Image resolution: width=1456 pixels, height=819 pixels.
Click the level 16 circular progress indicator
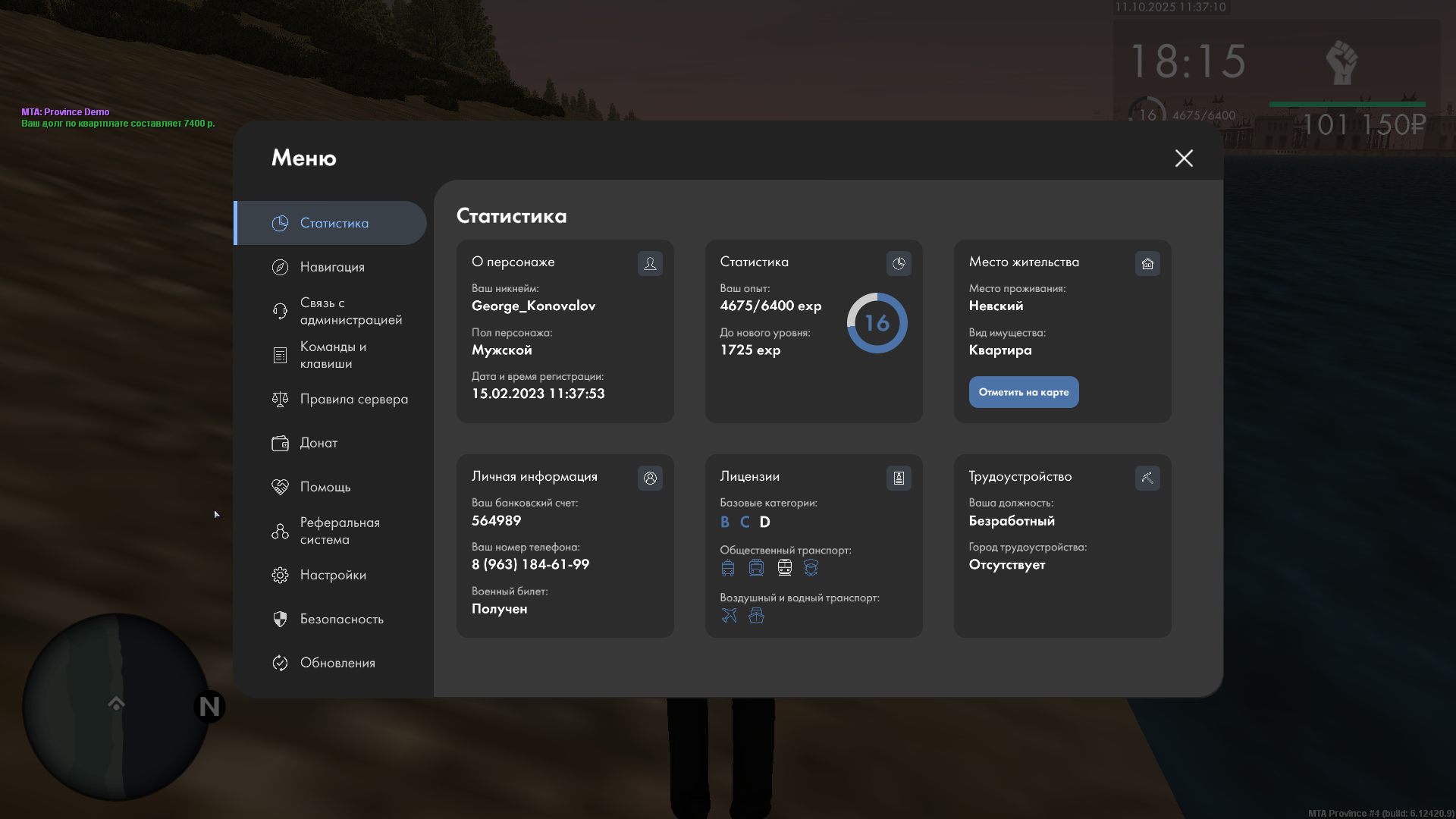click(x=877, y=323)
